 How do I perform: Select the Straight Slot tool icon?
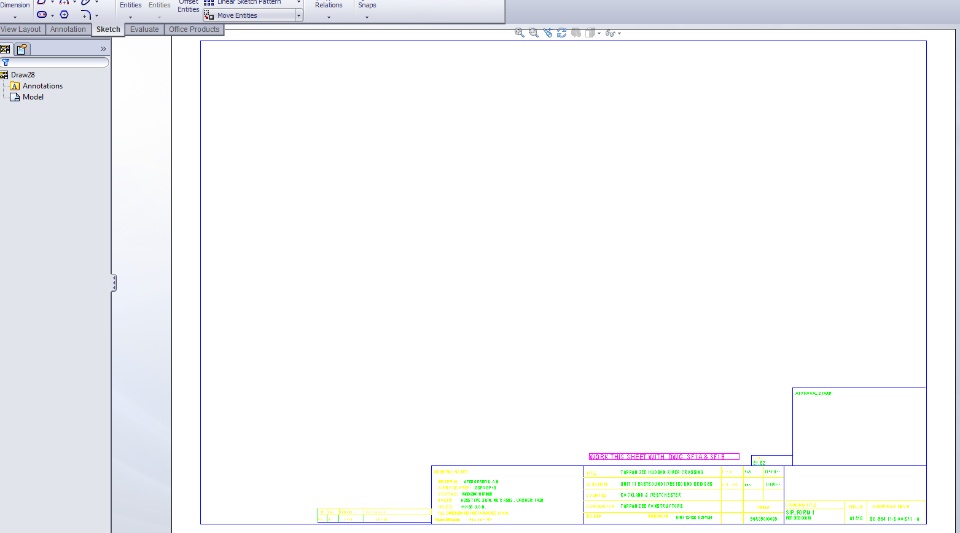[x=42, y=15]
